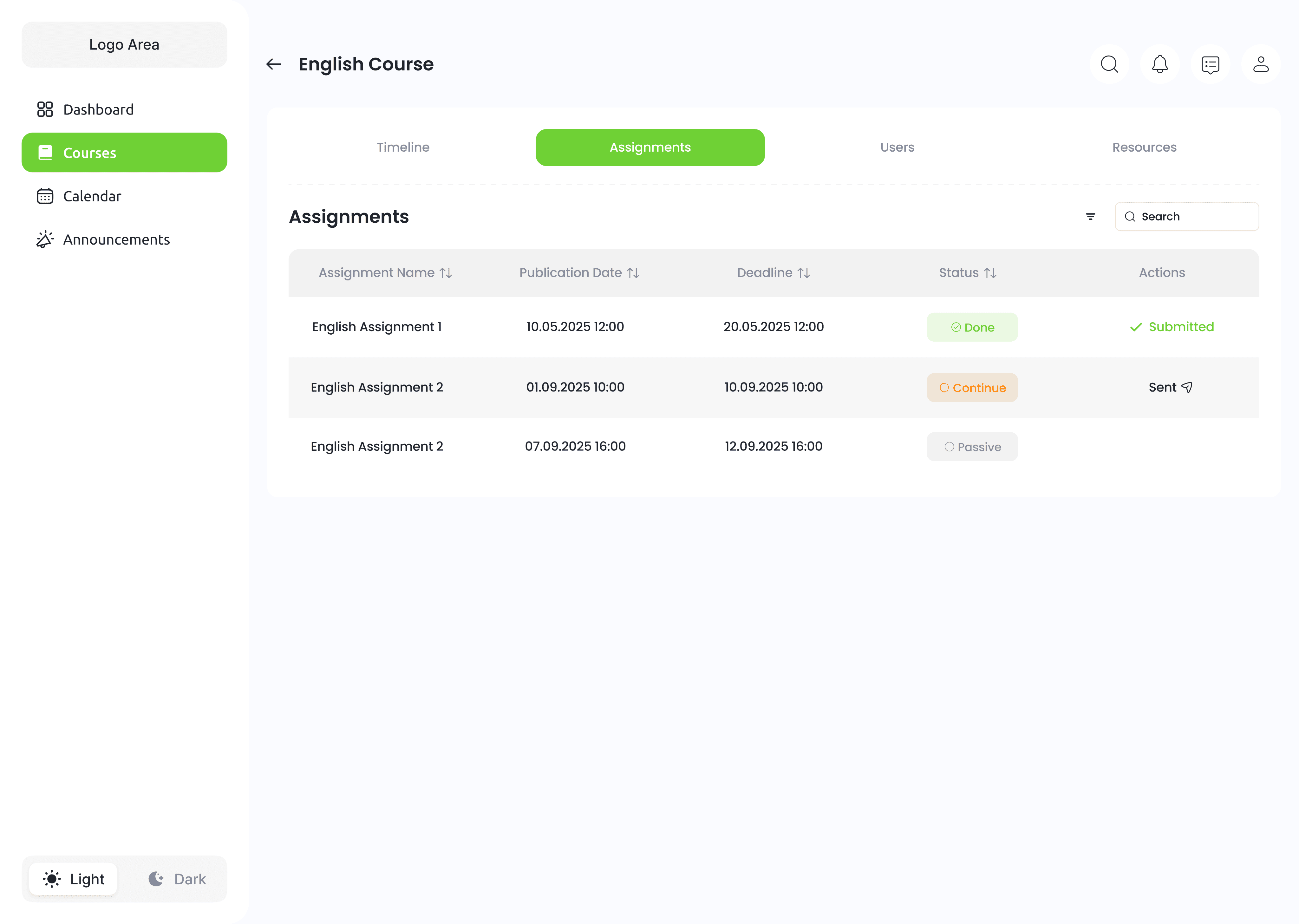Go to Dashboard in sidebar

coord(98,109)
